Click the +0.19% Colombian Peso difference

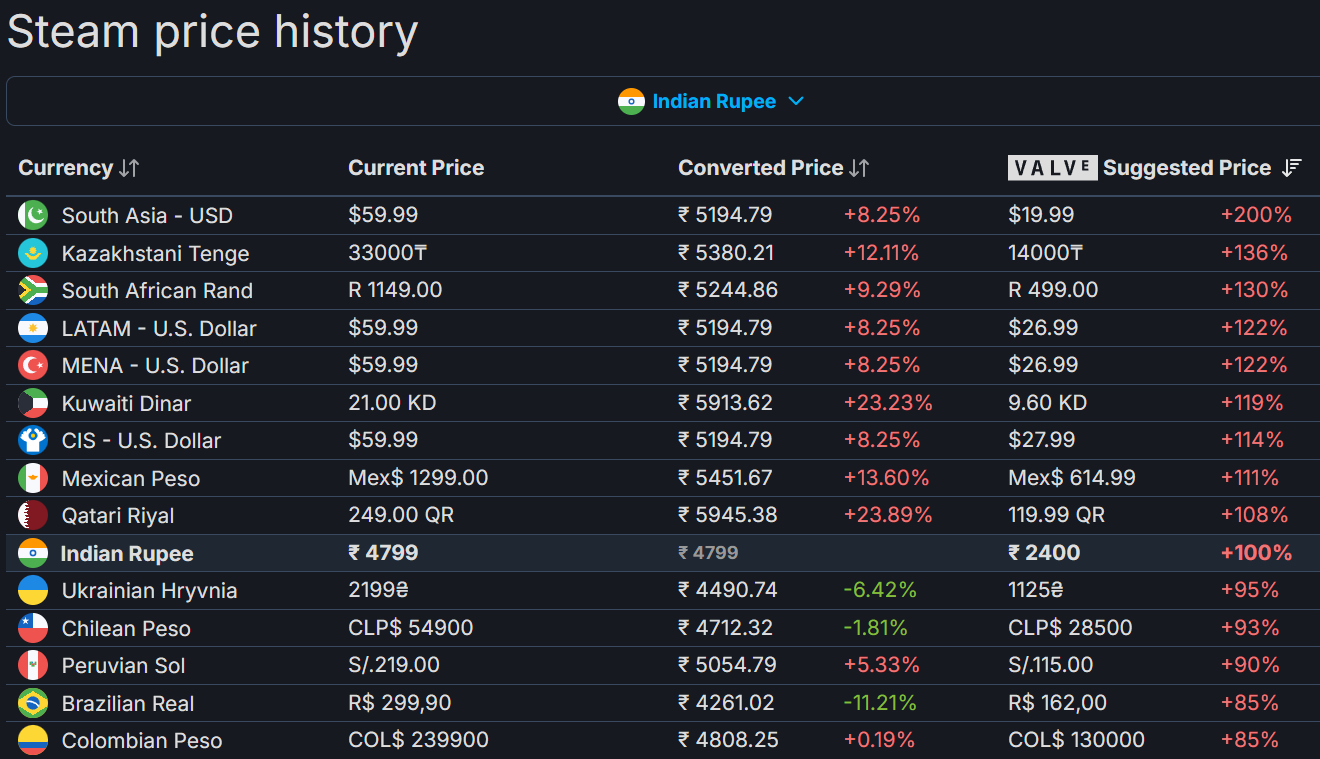(x=879, y=740)
